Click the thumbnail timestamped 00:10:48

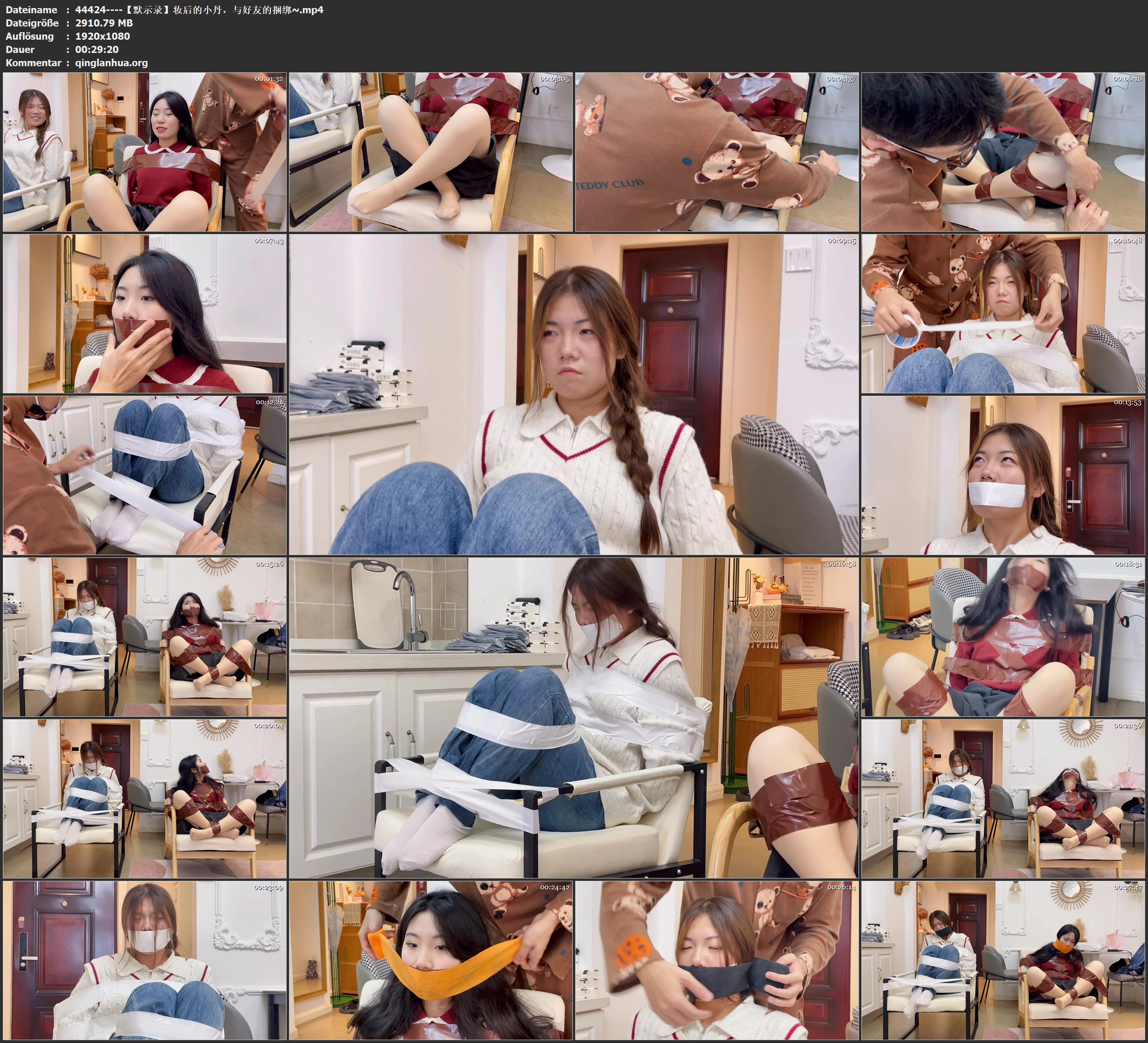point(1003,313)
